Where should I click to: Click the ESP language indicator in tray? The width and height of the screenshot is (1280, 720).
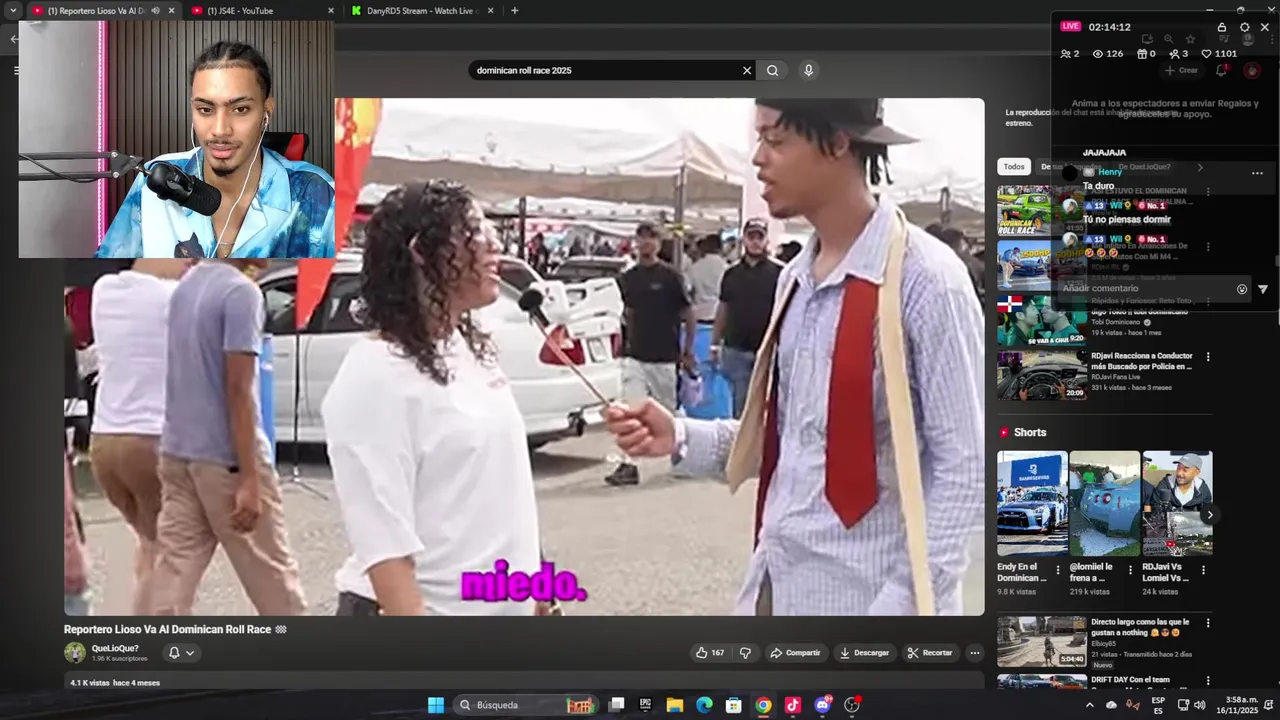pyautogui.click(x=1158, y=705)
